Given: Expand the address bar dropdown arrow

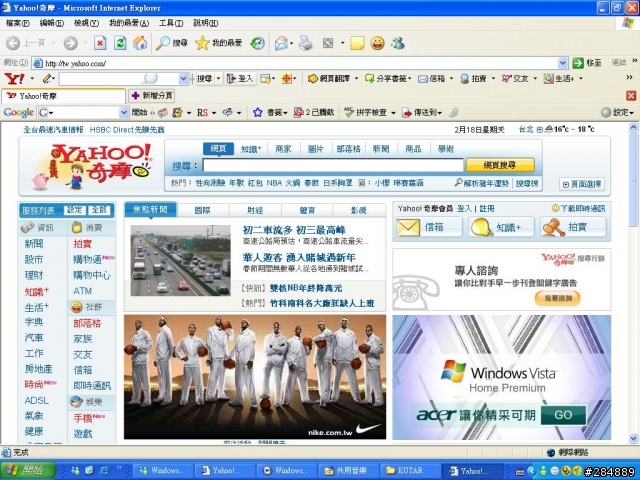Looking at the screenshot, I should point(562,63).
